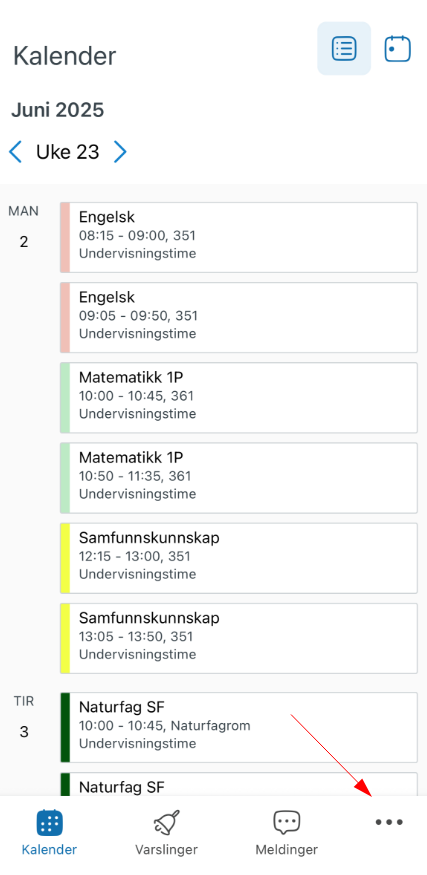Open Samfunnskunnskap lesson at 13:05
The width and height of the screenshot is (427, 875).
coord(239,638)
